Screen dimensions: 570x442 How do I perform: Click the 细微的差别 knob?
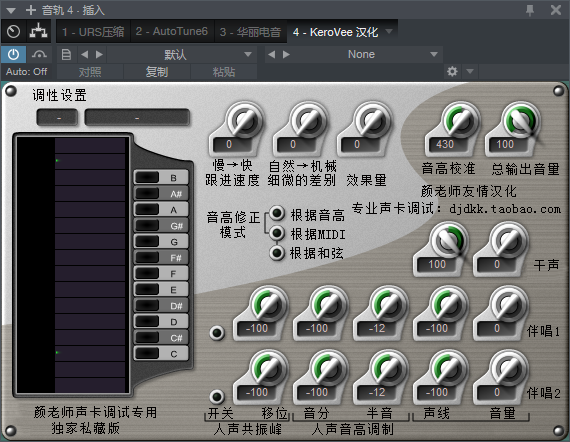tap(308, 120)
